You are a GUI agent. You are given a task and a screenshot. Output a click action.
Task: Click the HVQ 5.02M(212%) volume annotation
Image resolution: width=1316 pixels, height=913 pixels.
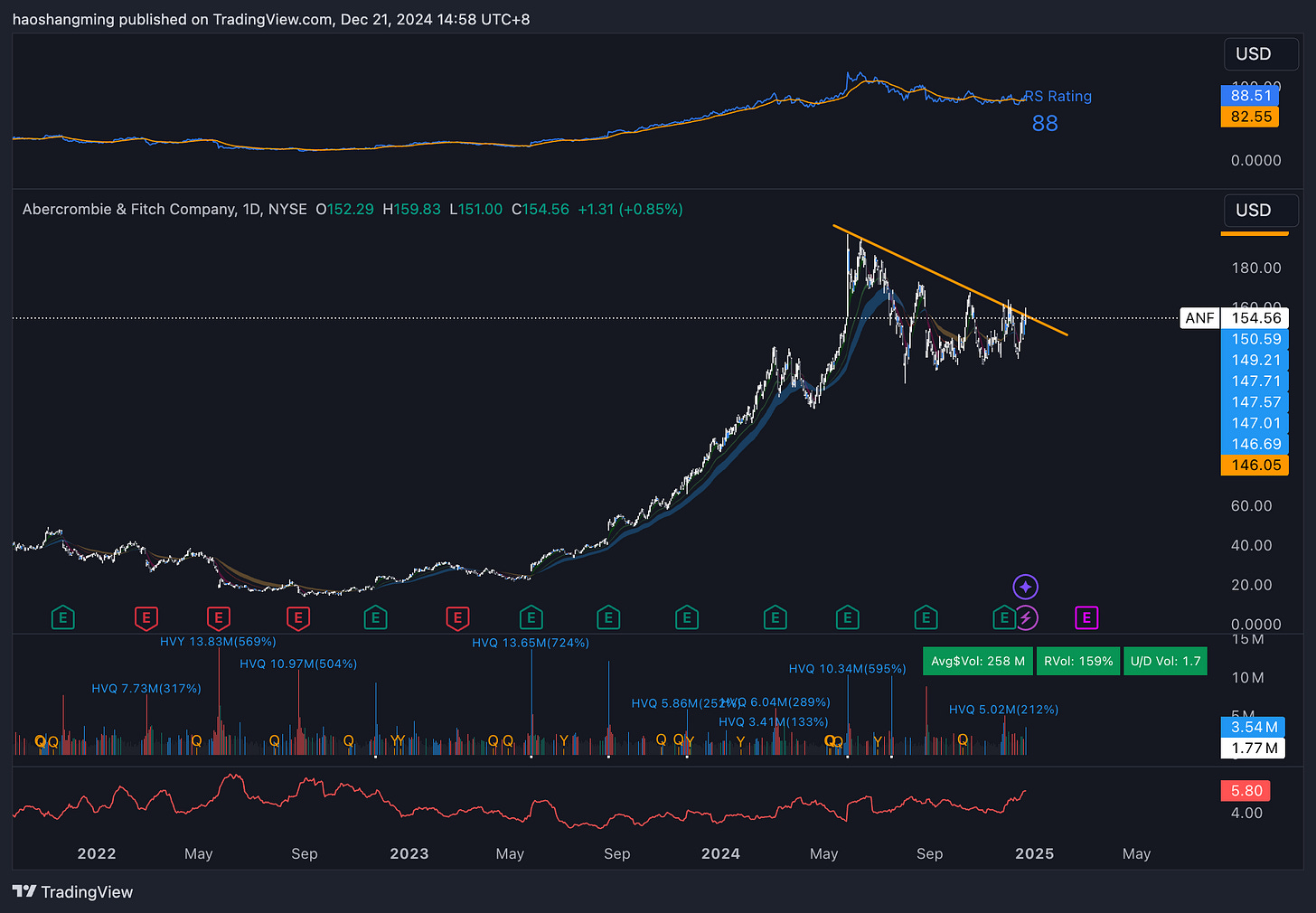[1003, 710]
